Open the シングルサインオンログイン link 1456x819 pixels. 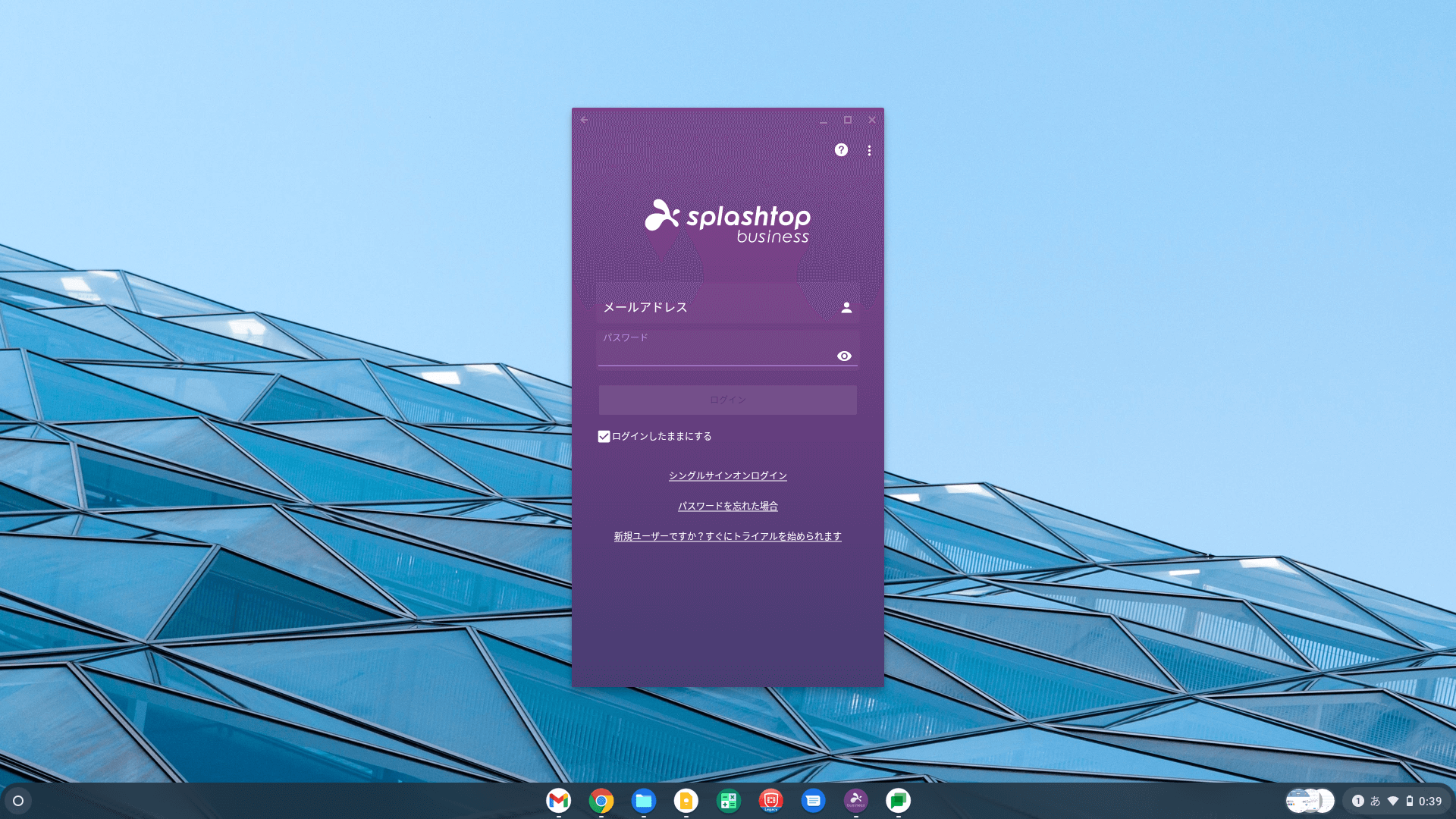coord(727,475)
